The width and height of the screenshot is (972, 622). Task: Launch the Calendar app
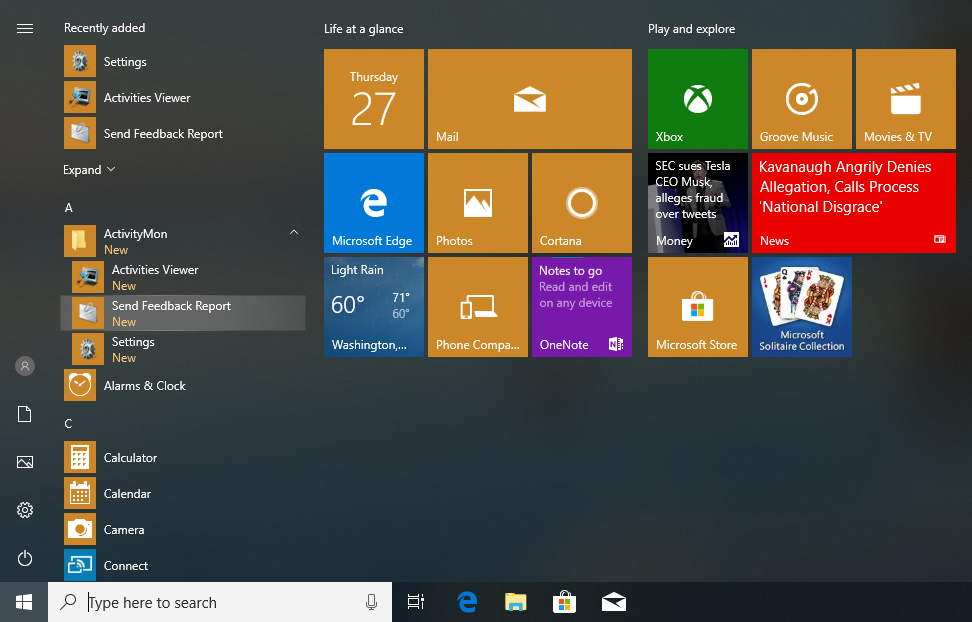click(x=184, y=493)
